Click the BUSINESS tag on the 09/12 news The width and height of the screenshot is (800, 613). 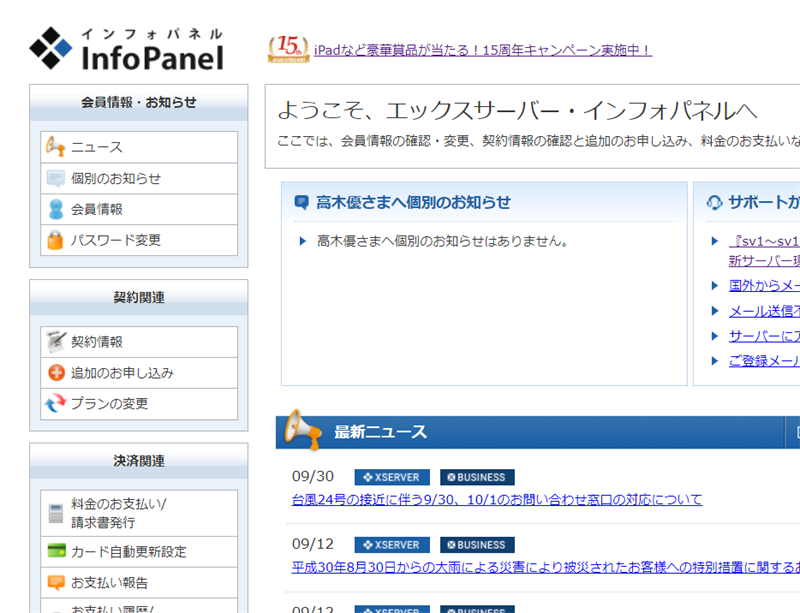pos(477,545)
